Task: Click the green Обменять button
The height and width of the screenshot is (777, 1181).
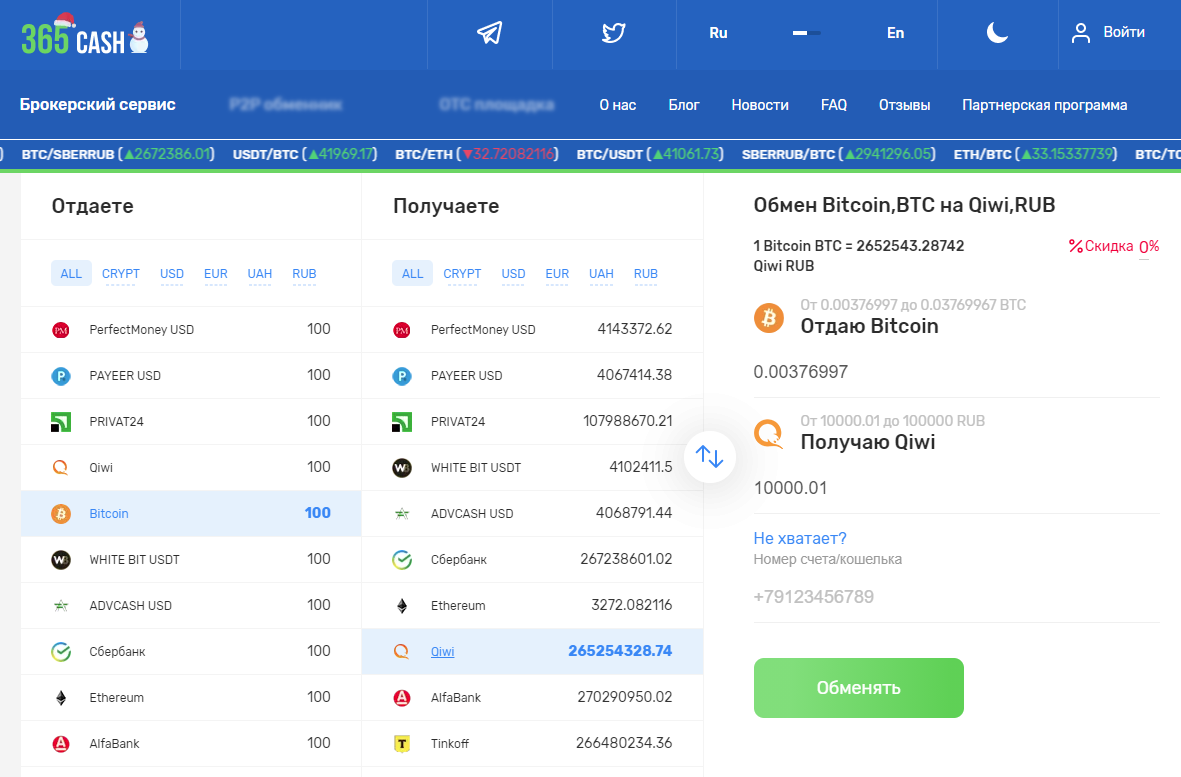Action: (x=859, y=688)
